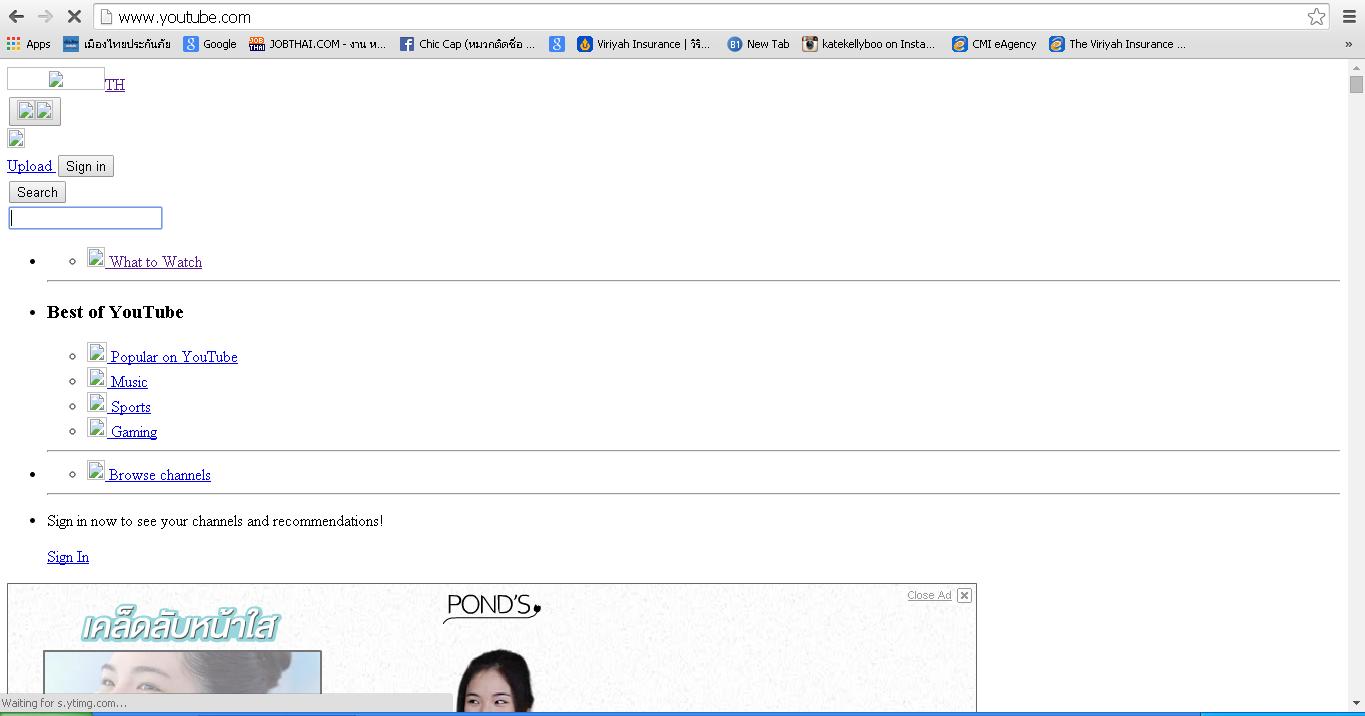
Task: Open the Music channel link
Action: [x=129, y=382]
